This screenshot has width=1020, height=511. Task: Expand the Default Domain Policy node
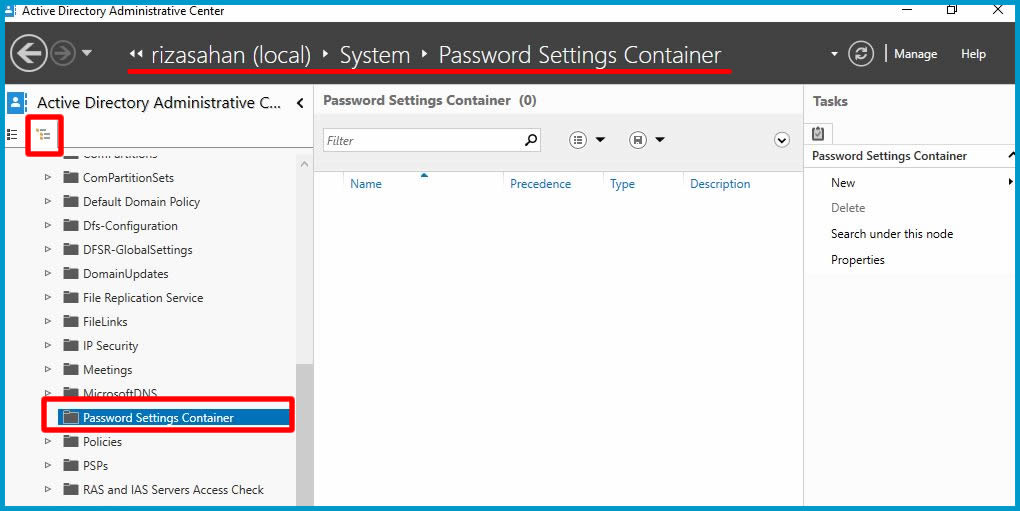point(47,201)
